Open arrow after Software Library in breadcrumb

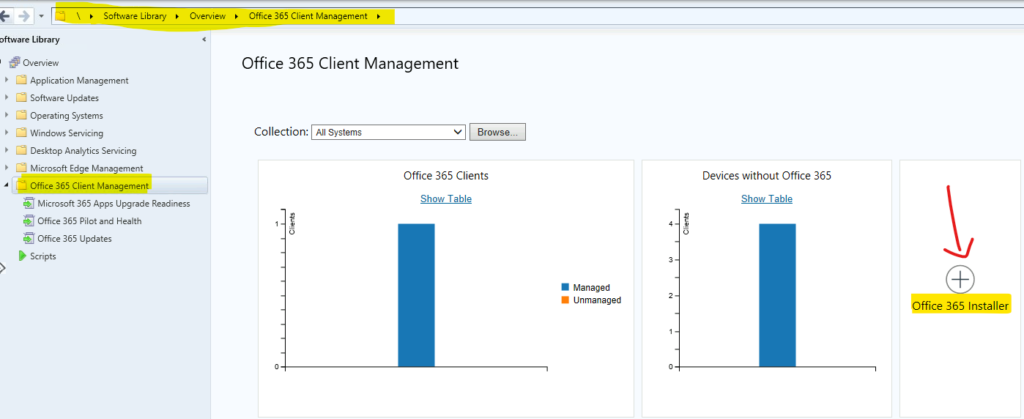click(178, 16)
